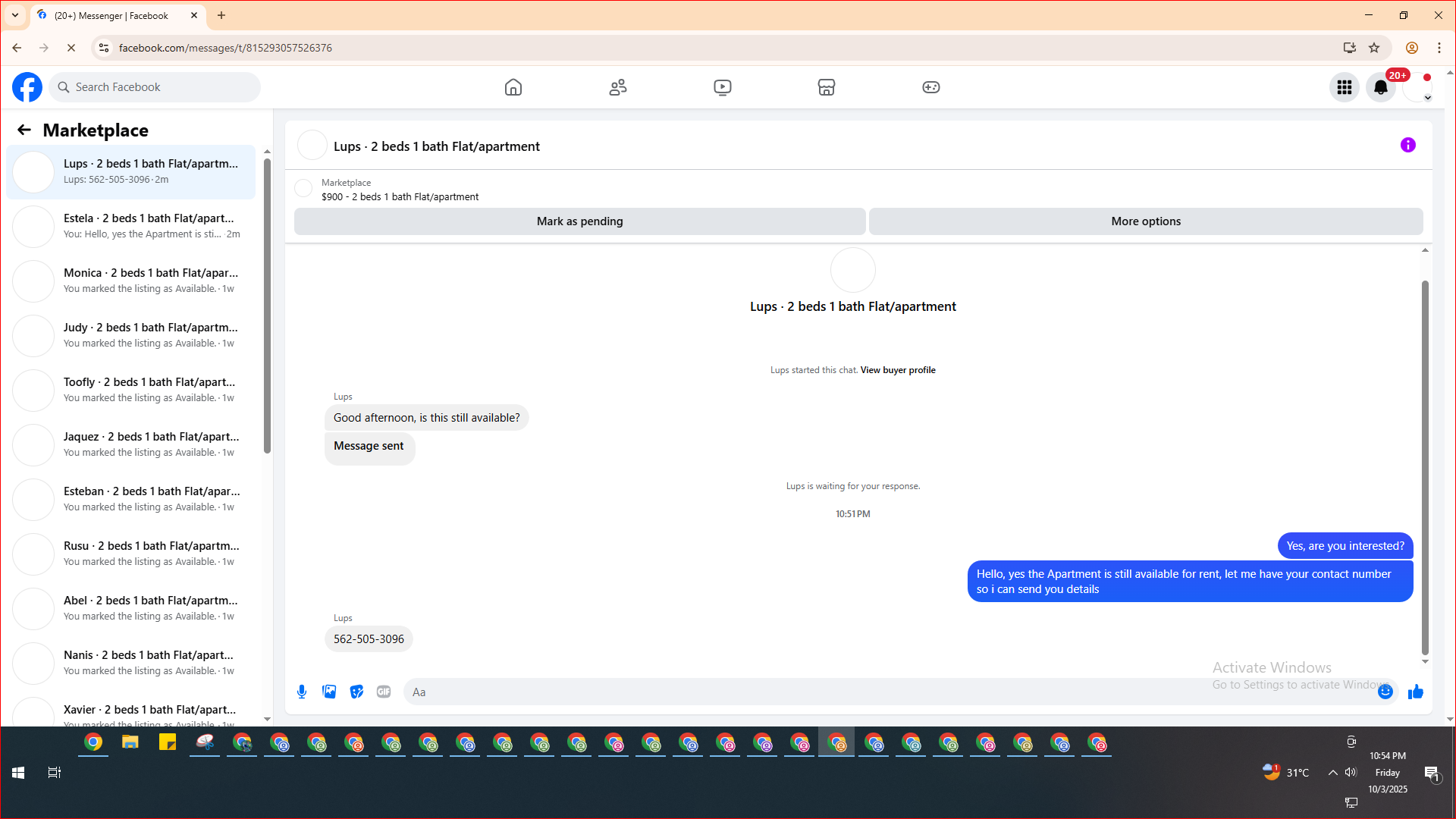Image resolution: width=1456 pixels, height=819 pixels.
Task: Open the Estela conversation
Action: point(131,226)
